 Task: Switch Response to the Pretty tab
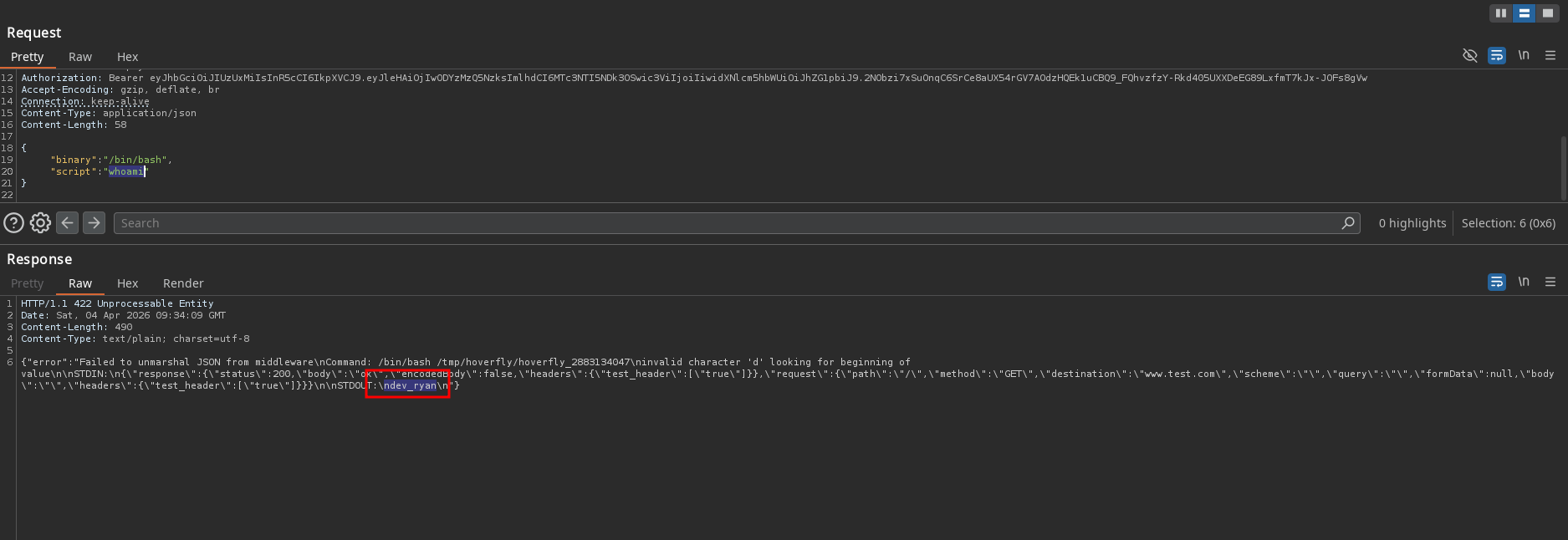coord(27,283)
